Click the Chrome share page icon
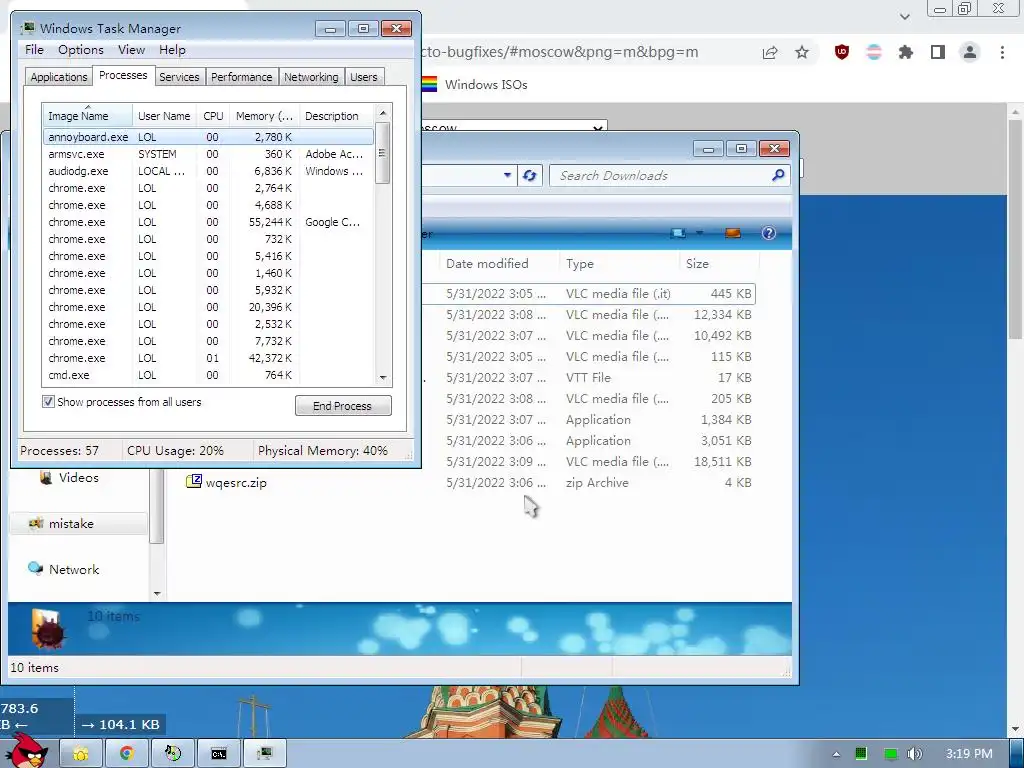Image resolution: width=1024 pixels, height=768 pixels. tap(770, 52)
